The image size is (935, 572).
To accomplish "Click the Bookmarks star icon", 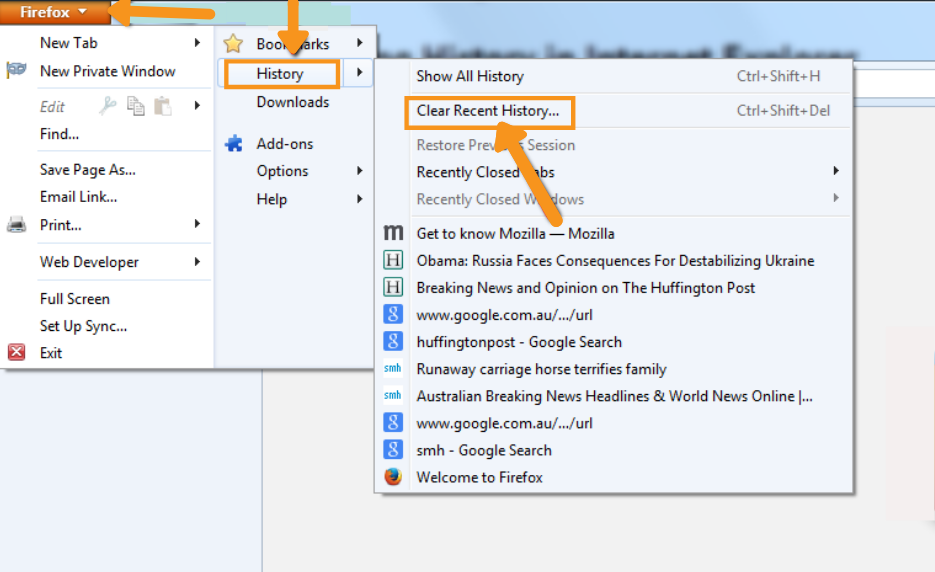I will point(233,44).
